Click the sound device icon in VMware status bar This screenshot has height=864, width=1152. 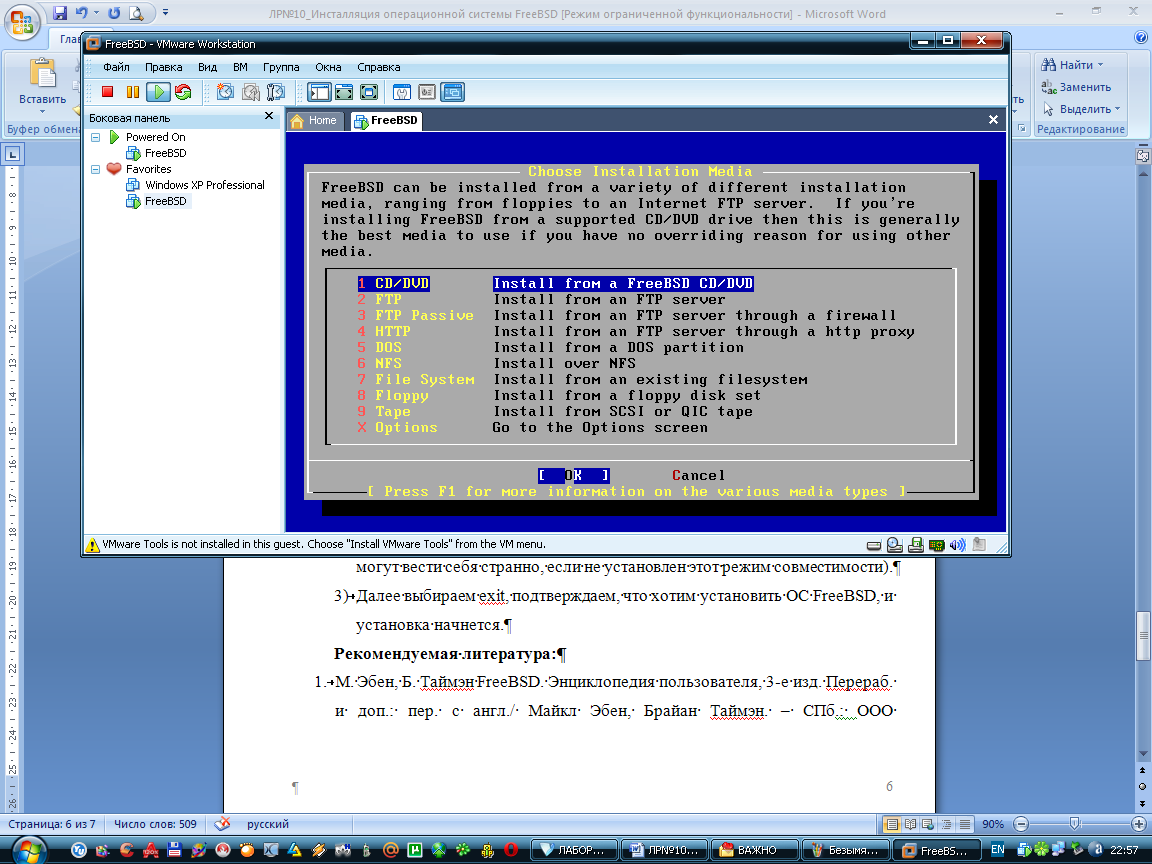[x=957, y=545]
